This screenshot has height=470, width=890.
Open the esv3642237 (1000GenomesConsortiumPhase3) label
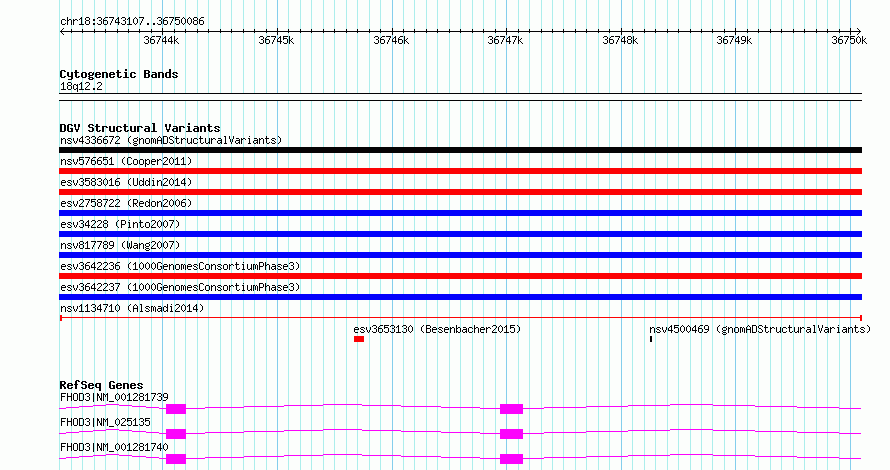pos(180,287)
